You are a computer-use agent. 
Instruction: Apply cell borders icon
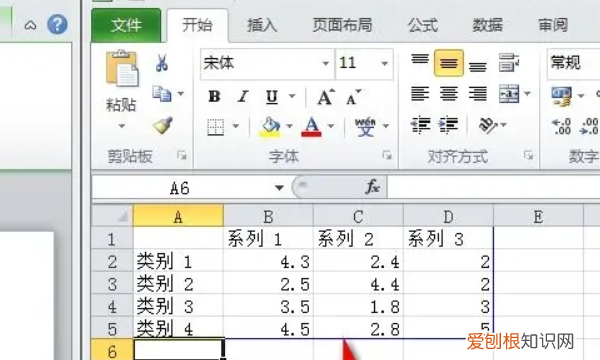tap(215, 127)
